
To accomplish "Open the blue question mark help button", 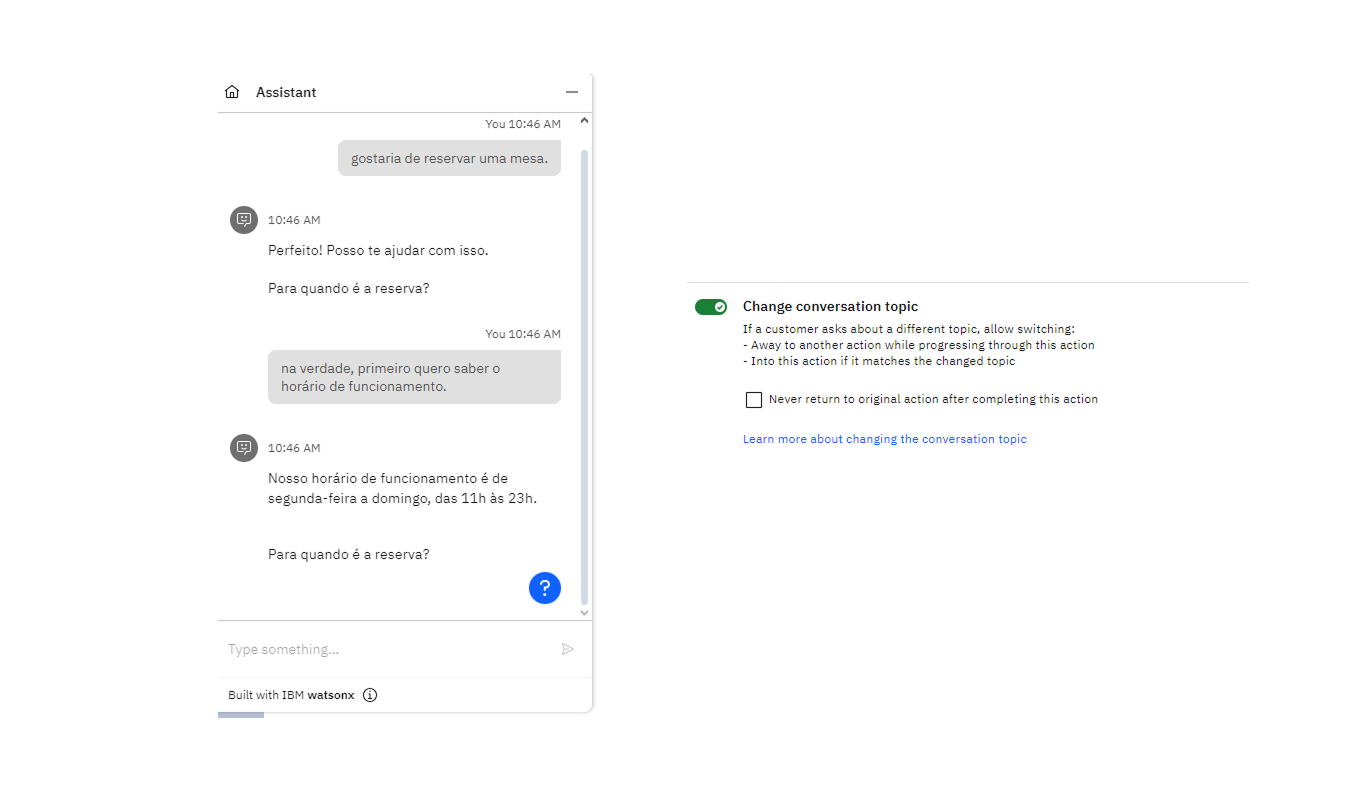I will (545, 588).
